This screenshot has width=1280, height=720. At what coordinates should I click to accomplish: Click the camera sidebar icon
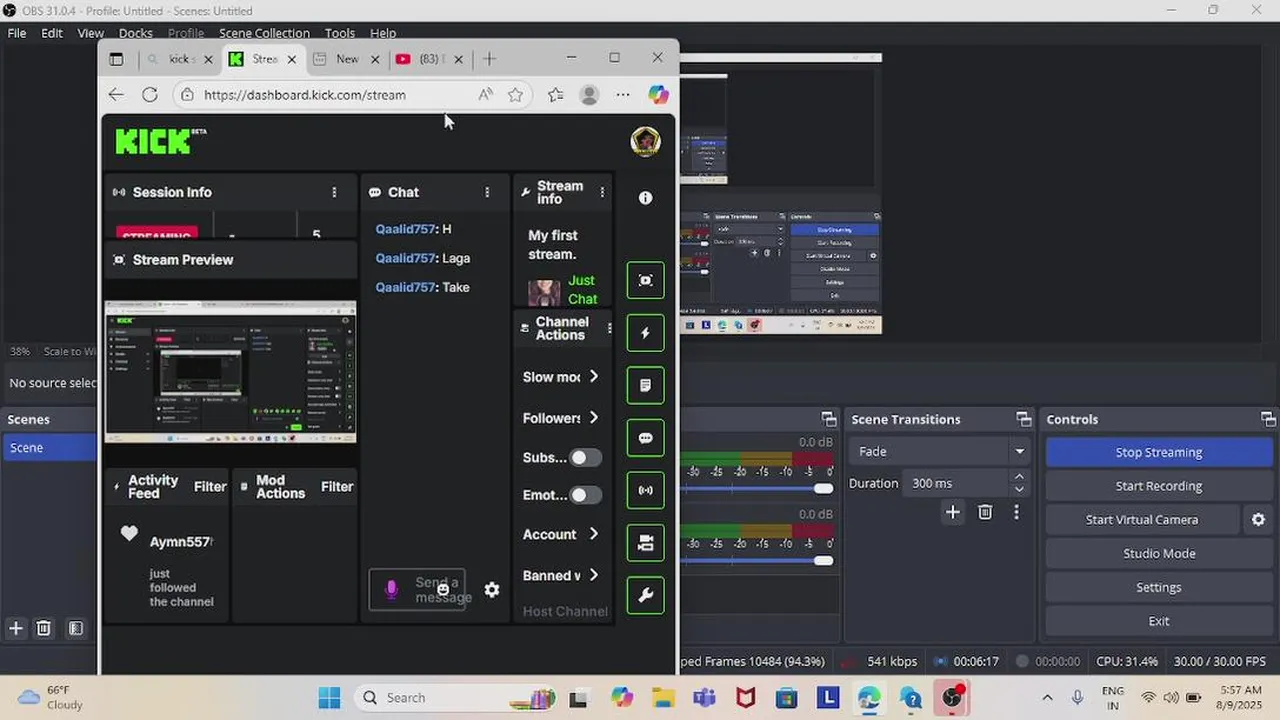click(645, 543)
